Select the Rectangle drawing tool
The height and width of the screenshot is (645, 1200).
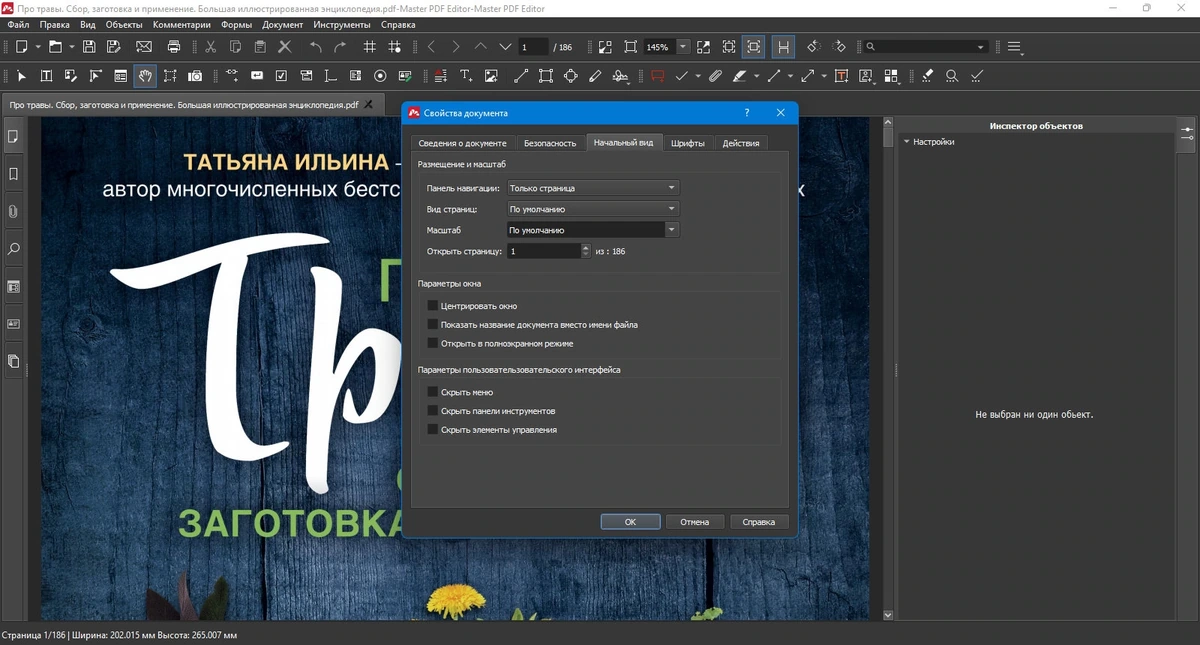(546, 75)
